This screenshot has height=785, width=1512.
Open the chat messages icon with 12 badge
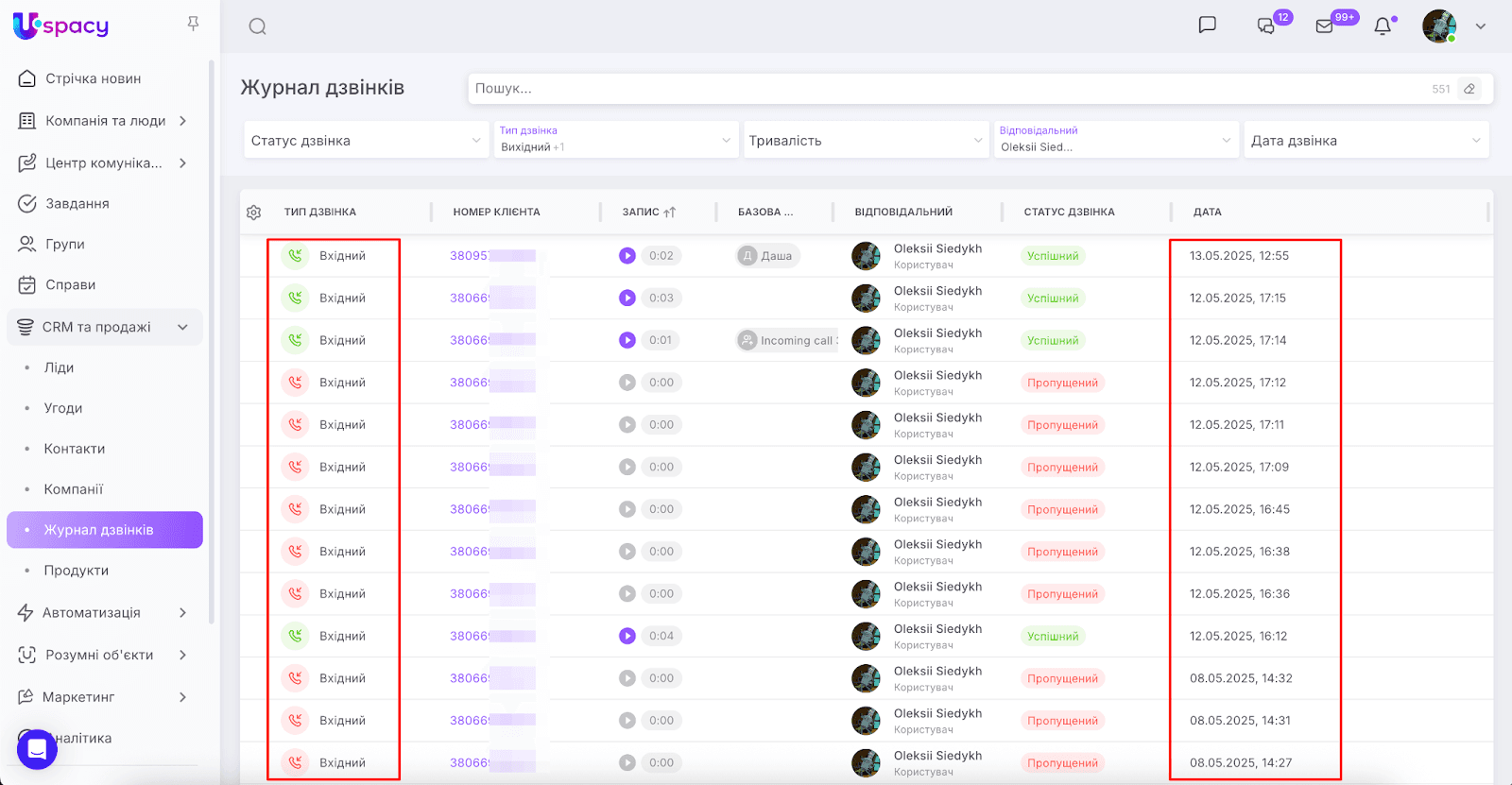pyautogui.click(x=1266, y=26)
